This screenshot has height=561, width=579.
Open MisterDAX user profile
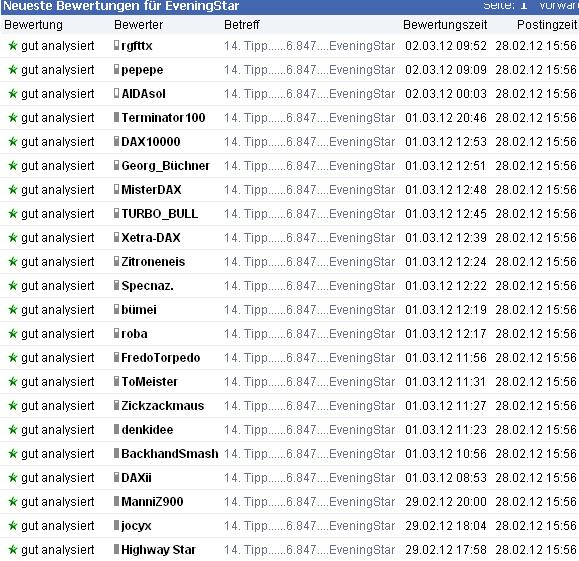(x=151, y=190)
